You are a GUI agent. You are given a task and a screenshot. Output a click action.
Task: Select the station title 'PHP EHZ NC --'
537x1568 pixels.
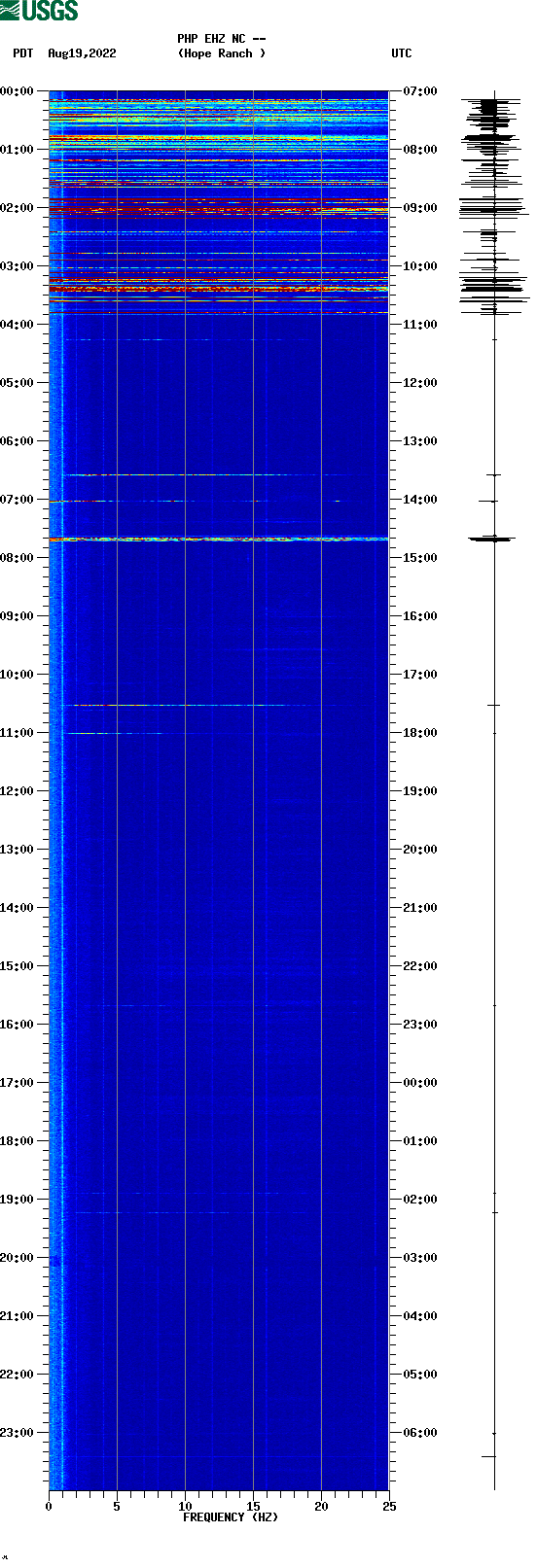click(x=222, y=39)
